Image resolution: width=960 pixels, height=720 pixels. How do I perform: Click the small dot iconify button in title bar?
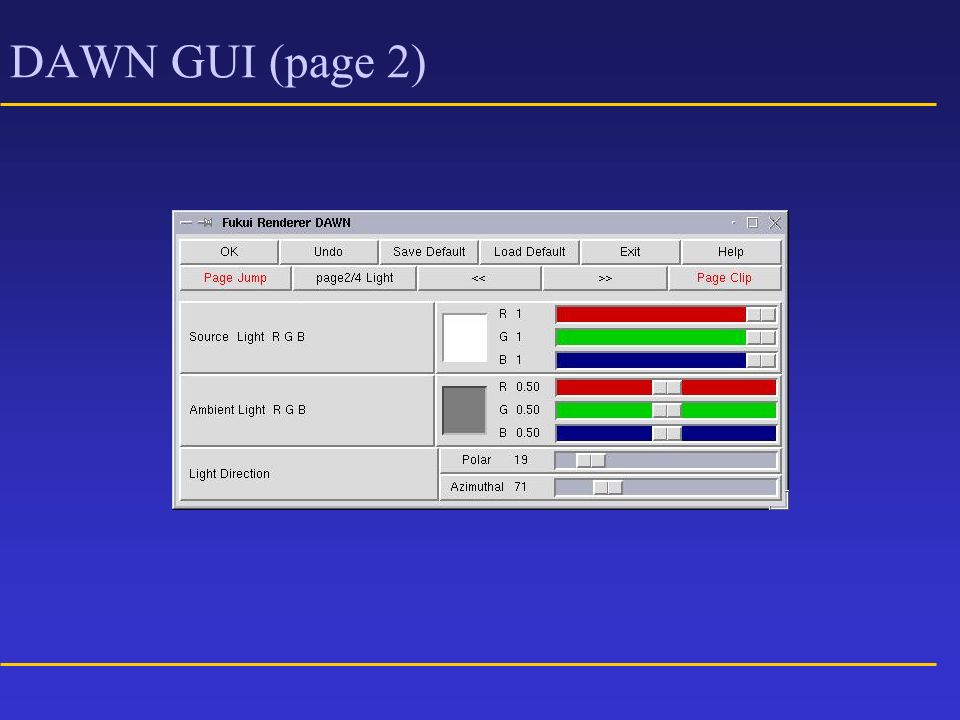733,223
